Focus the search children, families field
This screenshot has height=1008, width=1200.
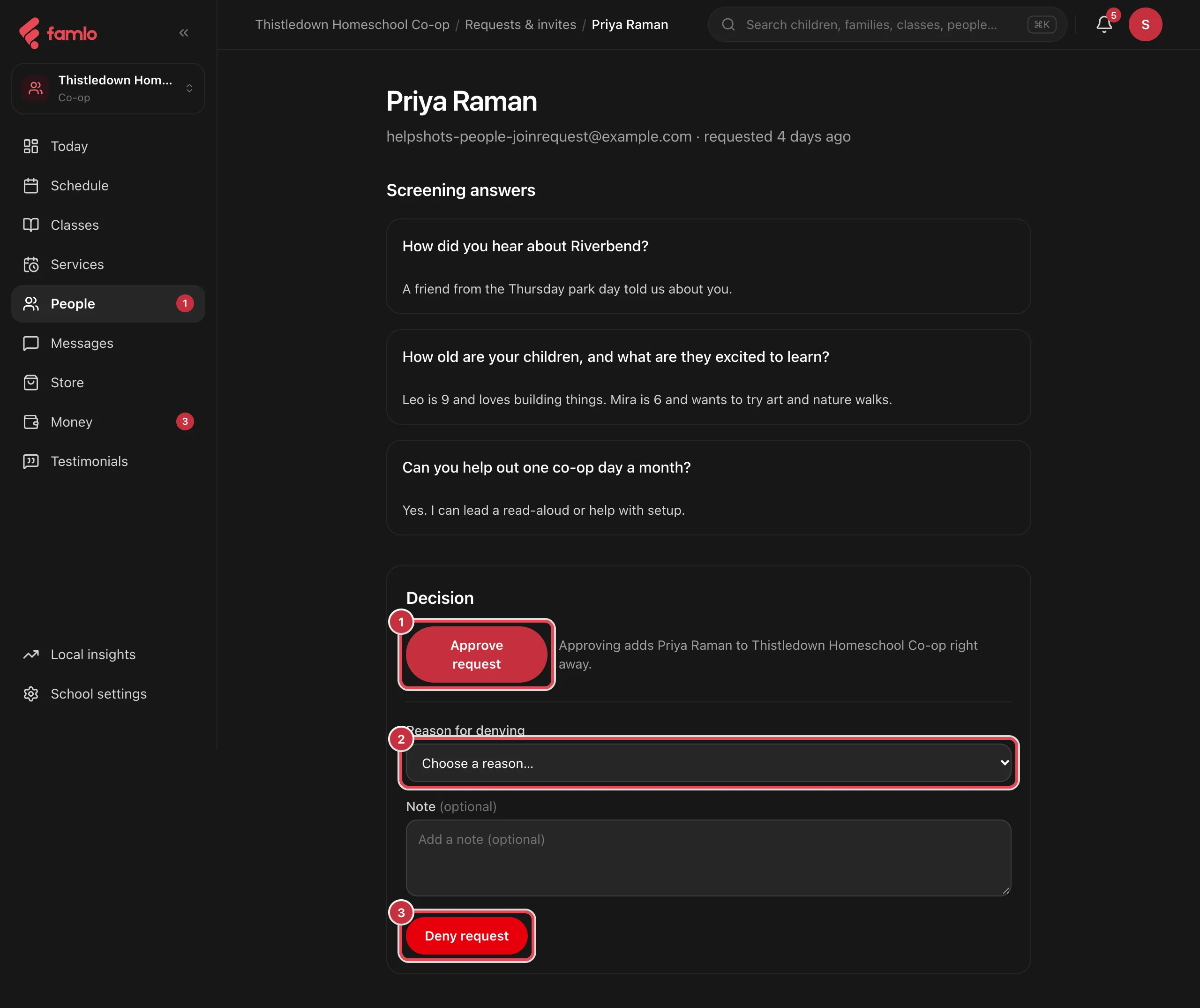[x=887, y=24]
